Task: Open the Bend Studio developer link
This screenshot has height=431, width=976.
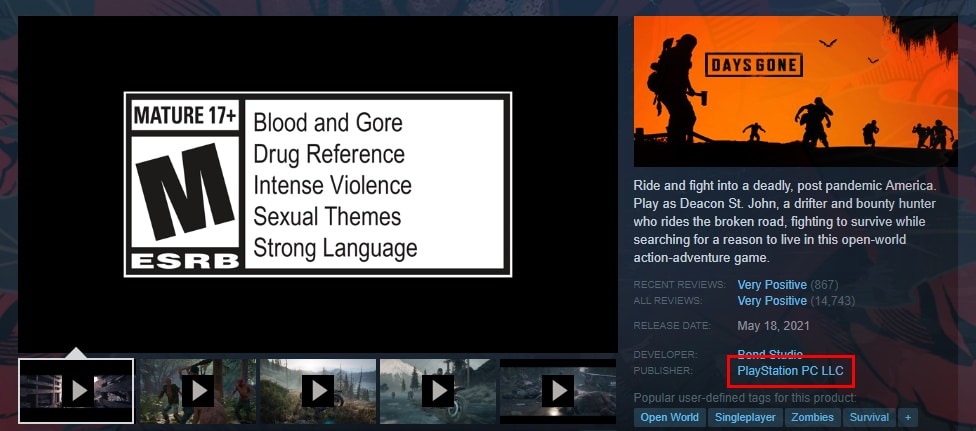Action: [x=770, y=354]
